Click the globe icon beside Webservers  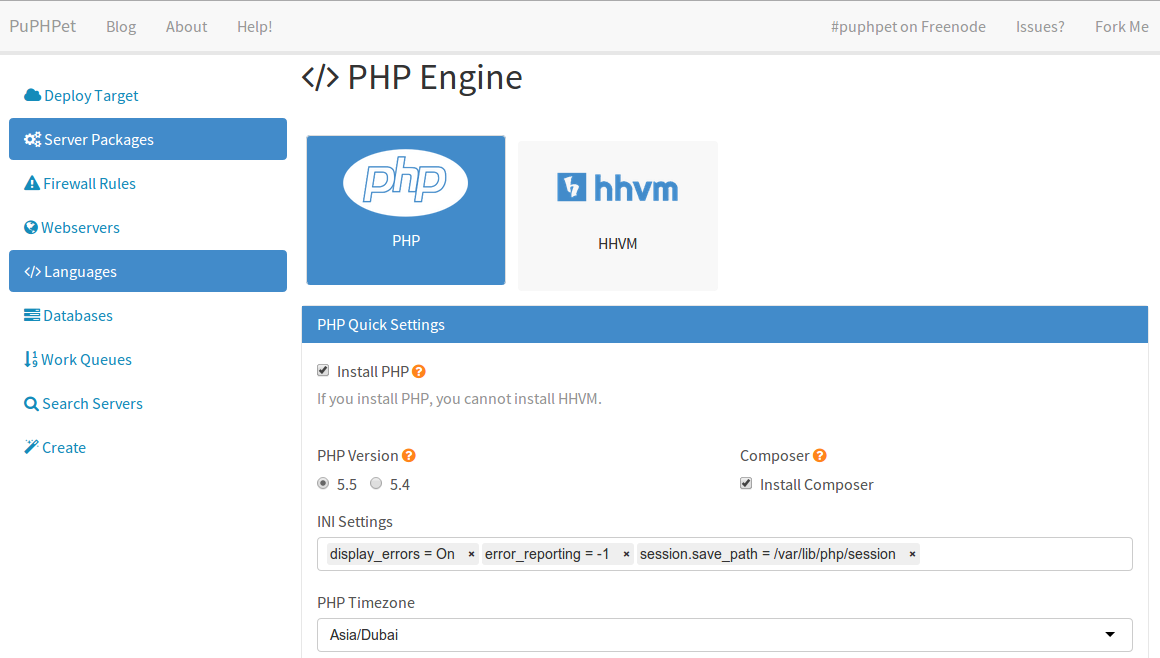point(30,227)
